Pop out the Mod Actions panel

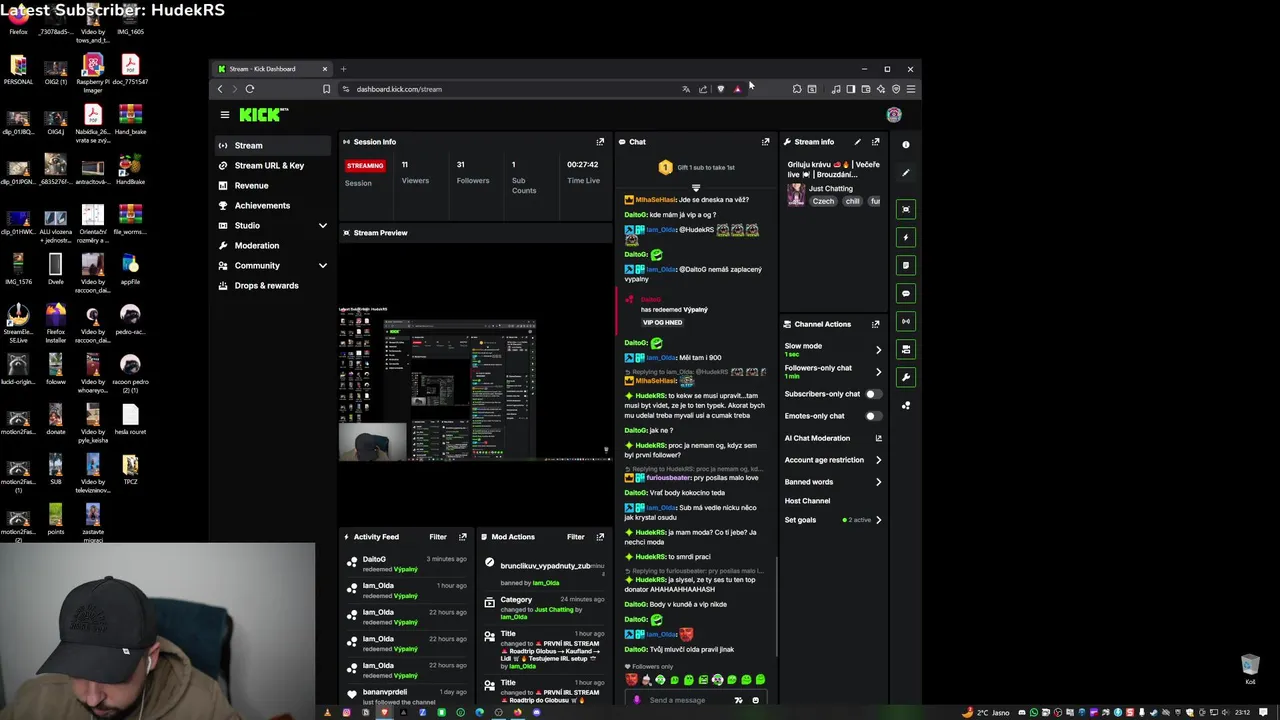600,537
